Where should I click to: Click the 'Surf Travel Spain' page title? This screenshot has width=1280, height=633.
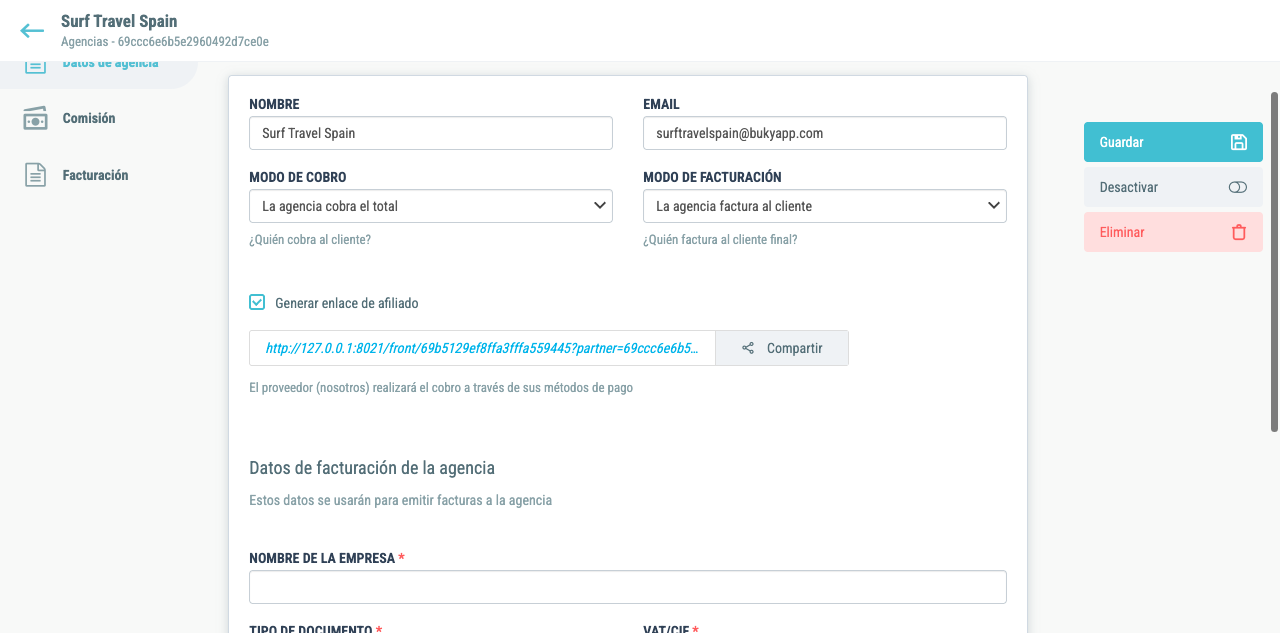pos(119,21)
